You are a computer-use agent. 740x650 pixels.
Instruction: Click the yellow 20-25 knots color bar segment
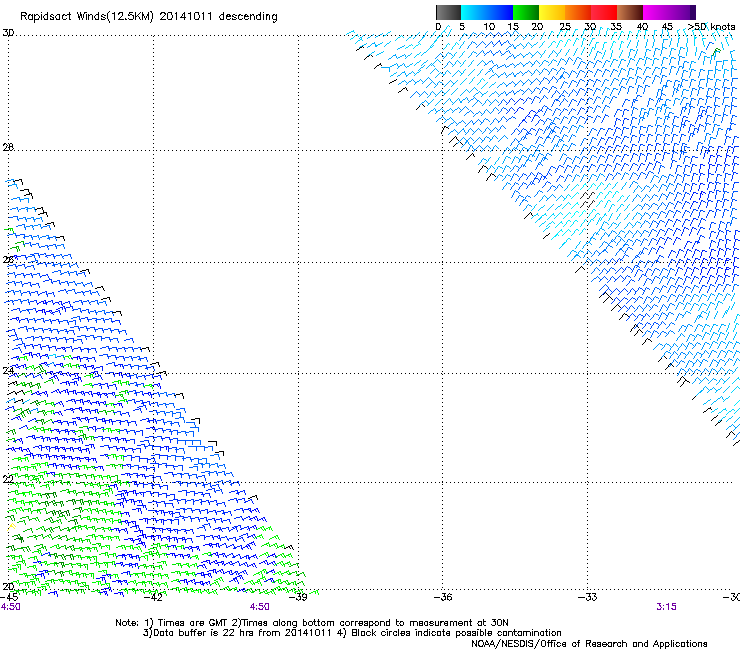[x=552, y=12]
